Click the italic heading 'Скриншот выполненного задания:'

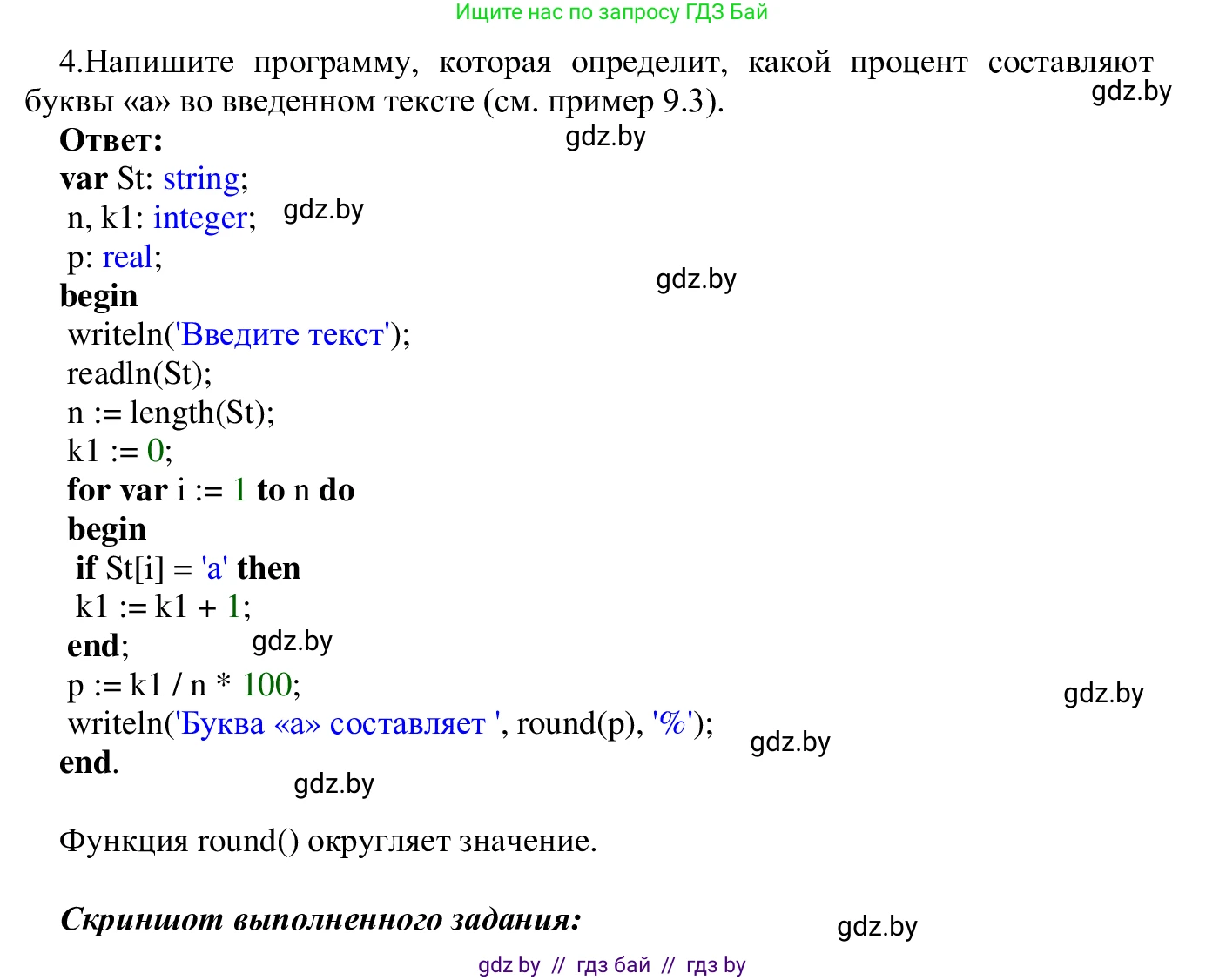[320, 917]
